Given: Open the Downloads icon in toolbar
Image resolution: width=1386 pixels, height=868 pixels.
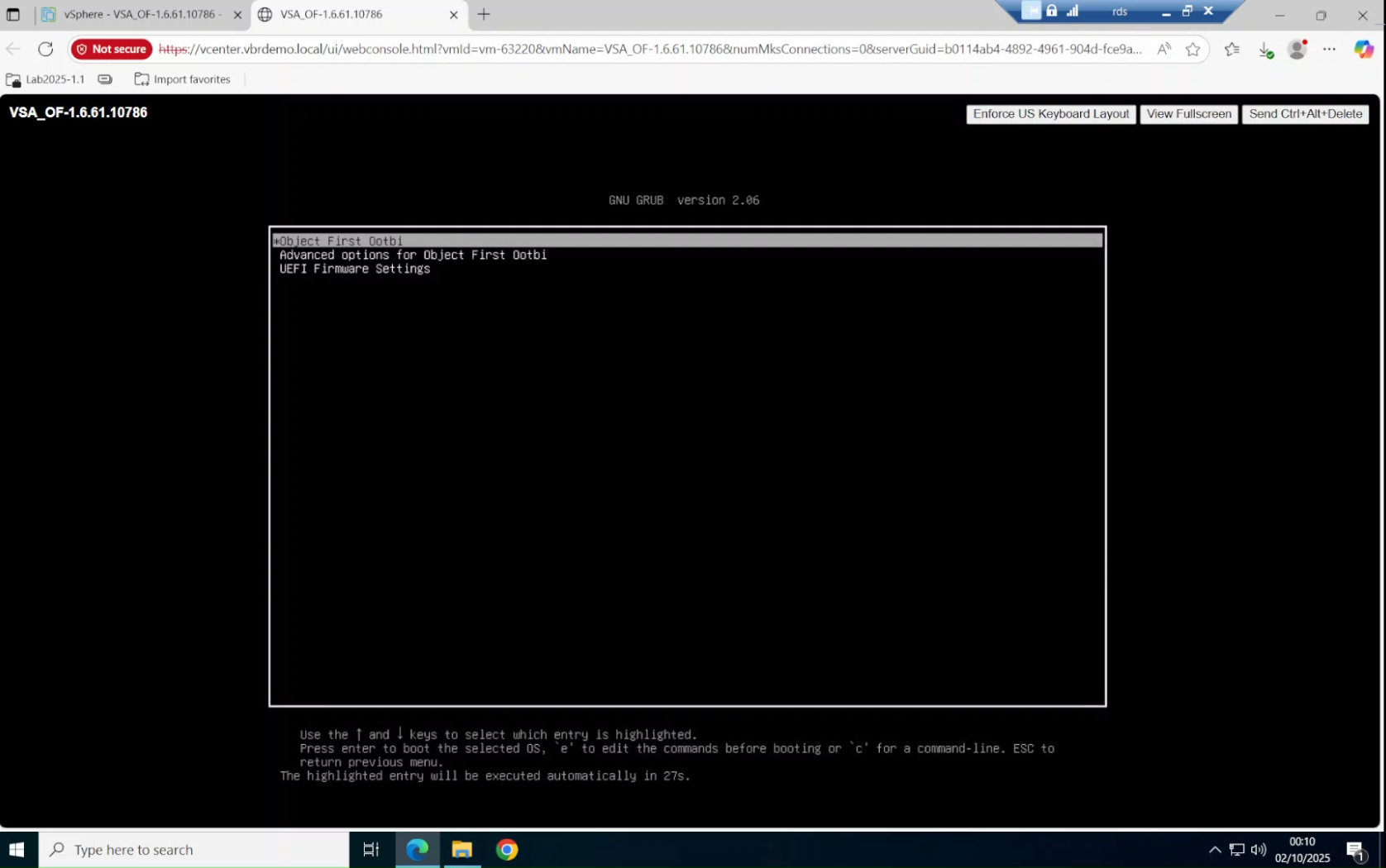Looking at the screenshot, I should pyautogui.click(x=1264, y=50).
